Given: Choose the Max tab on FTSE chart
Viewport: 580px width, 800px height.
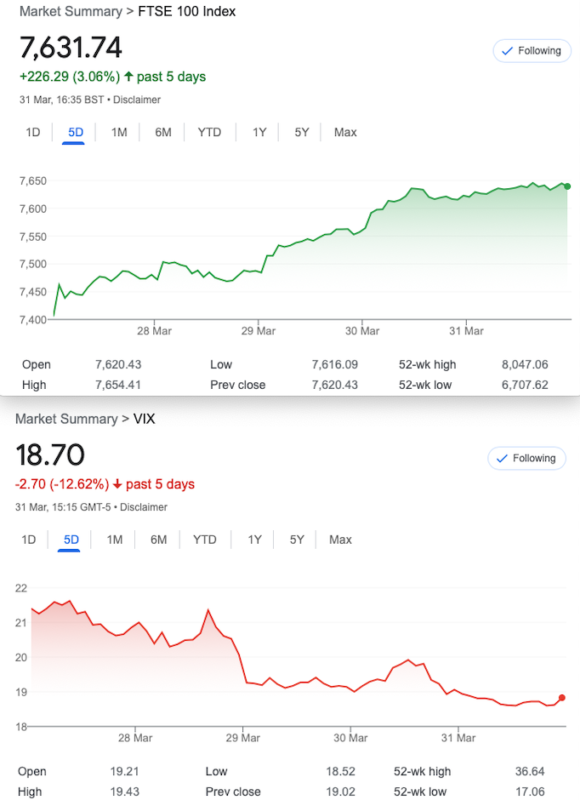Looking at the screenshot, I should click(x=345, y=133).
